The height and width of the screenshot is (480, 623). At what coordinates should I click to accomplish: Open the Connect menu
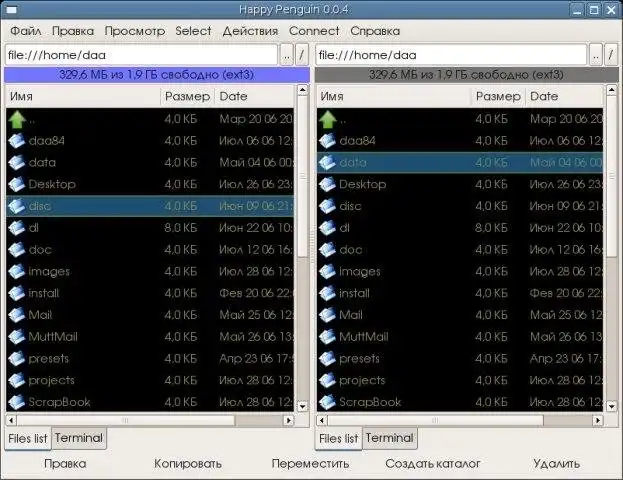314,31
